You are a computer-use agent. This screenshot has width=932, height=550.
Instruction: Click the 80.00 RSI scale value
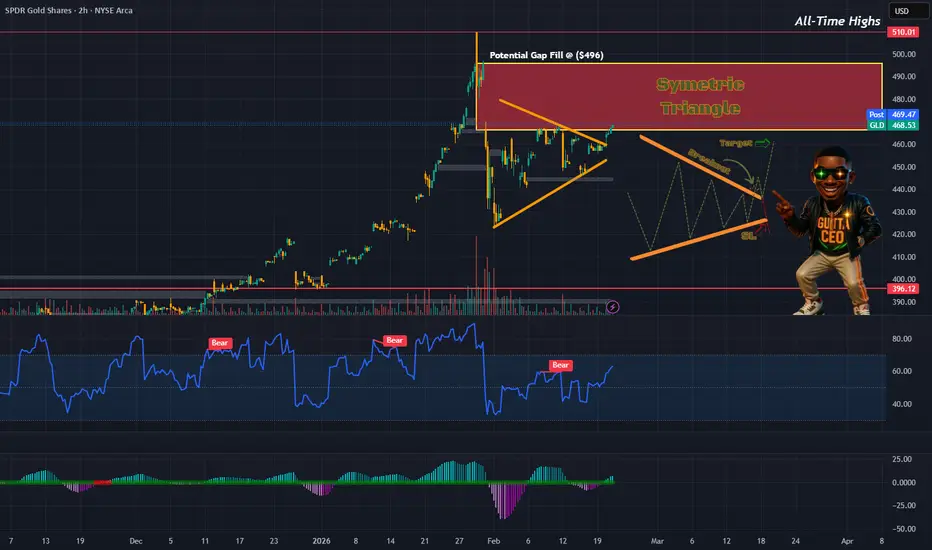[902, 339]
